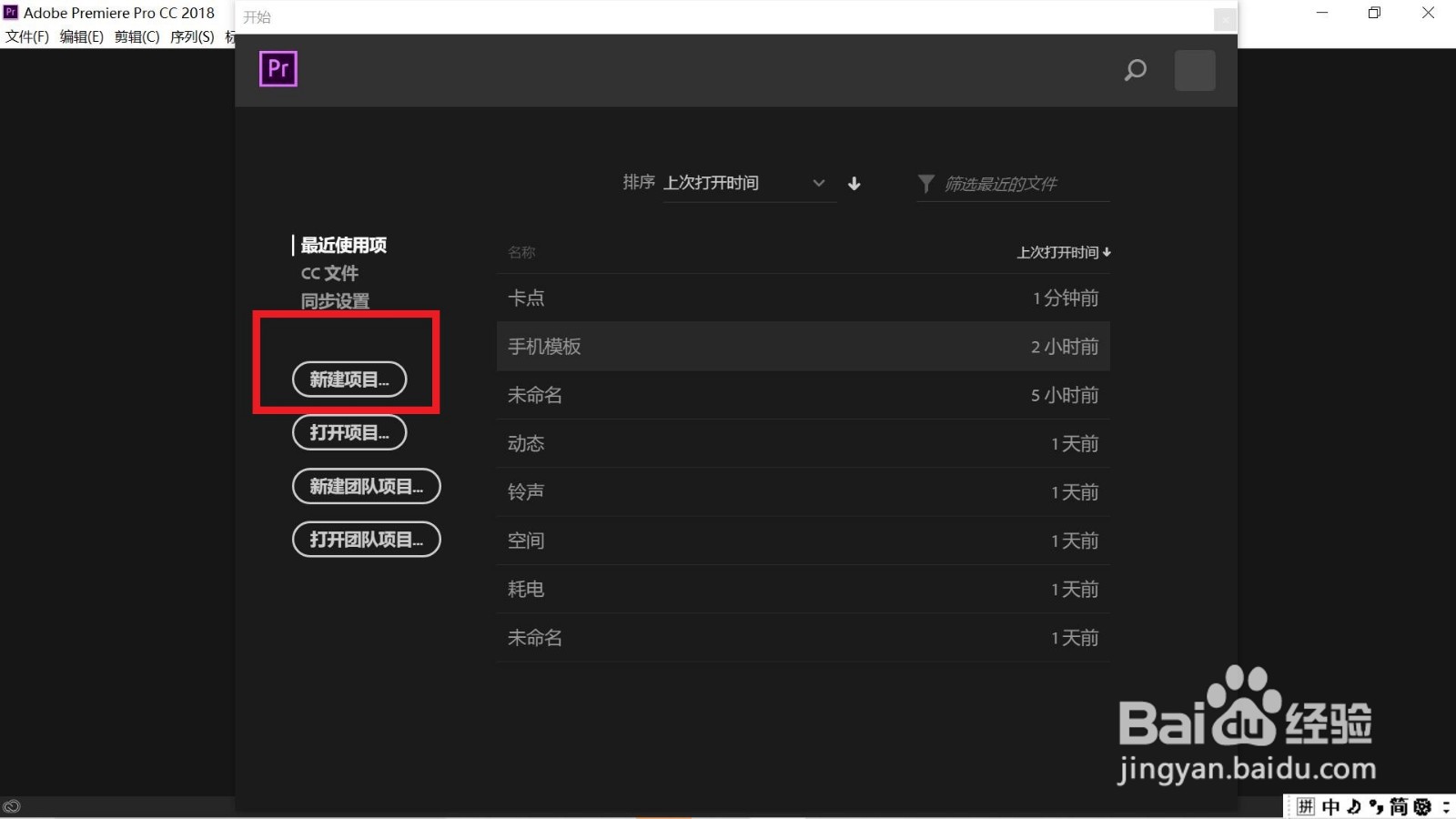
Task: Open the 文件(F) menu
Action: click(x=27, y=36)
